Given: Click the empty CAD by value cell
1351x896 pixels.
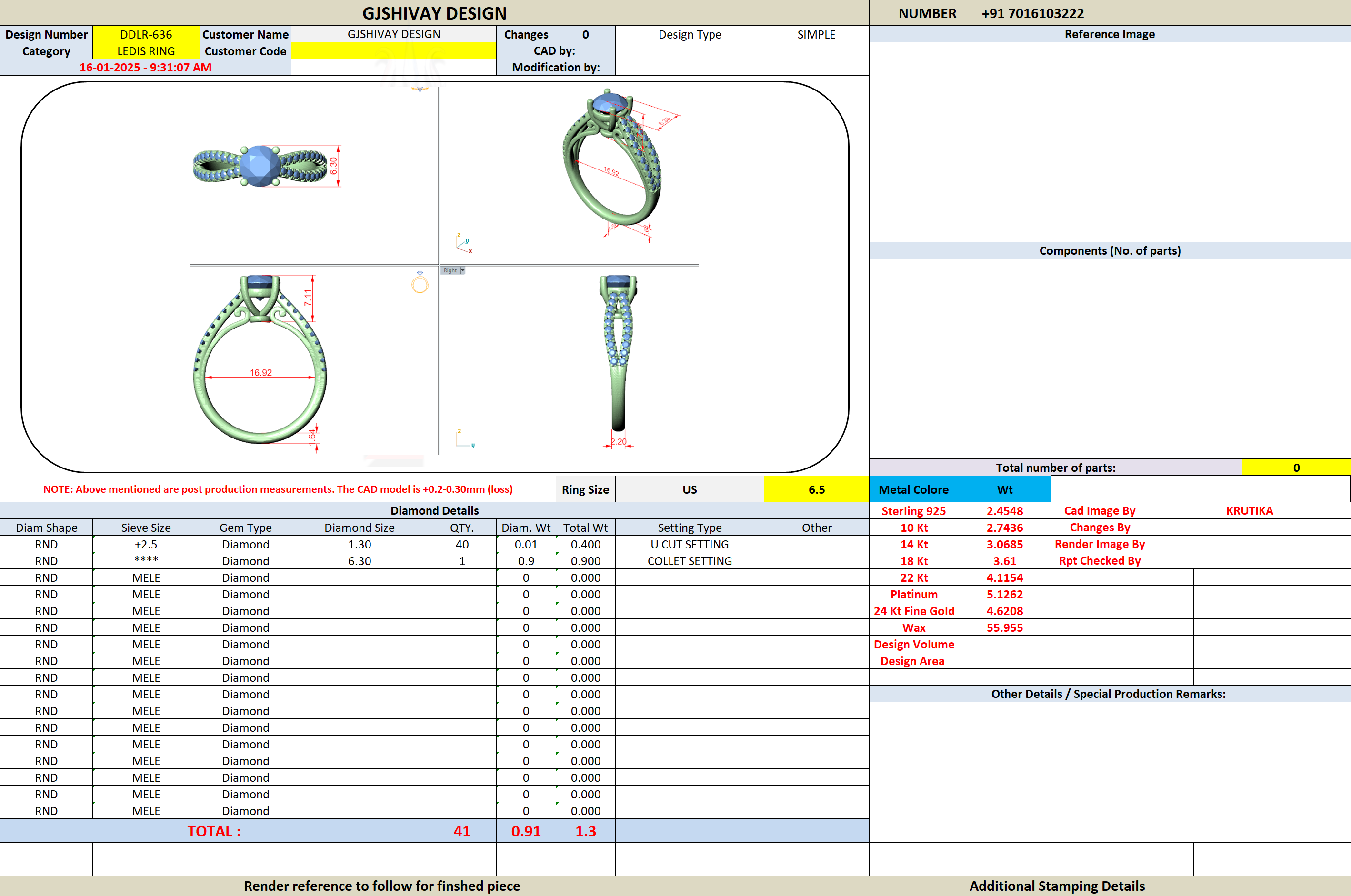Looking at the screenshot, I should coord(742,51).
